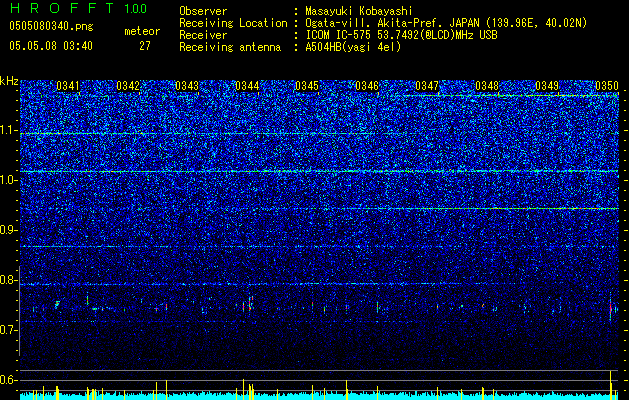Viewport: 629px width, 400px height.
Task: Click the 0349 time marker
Action: pyautogui.click(x=547, y=86)
